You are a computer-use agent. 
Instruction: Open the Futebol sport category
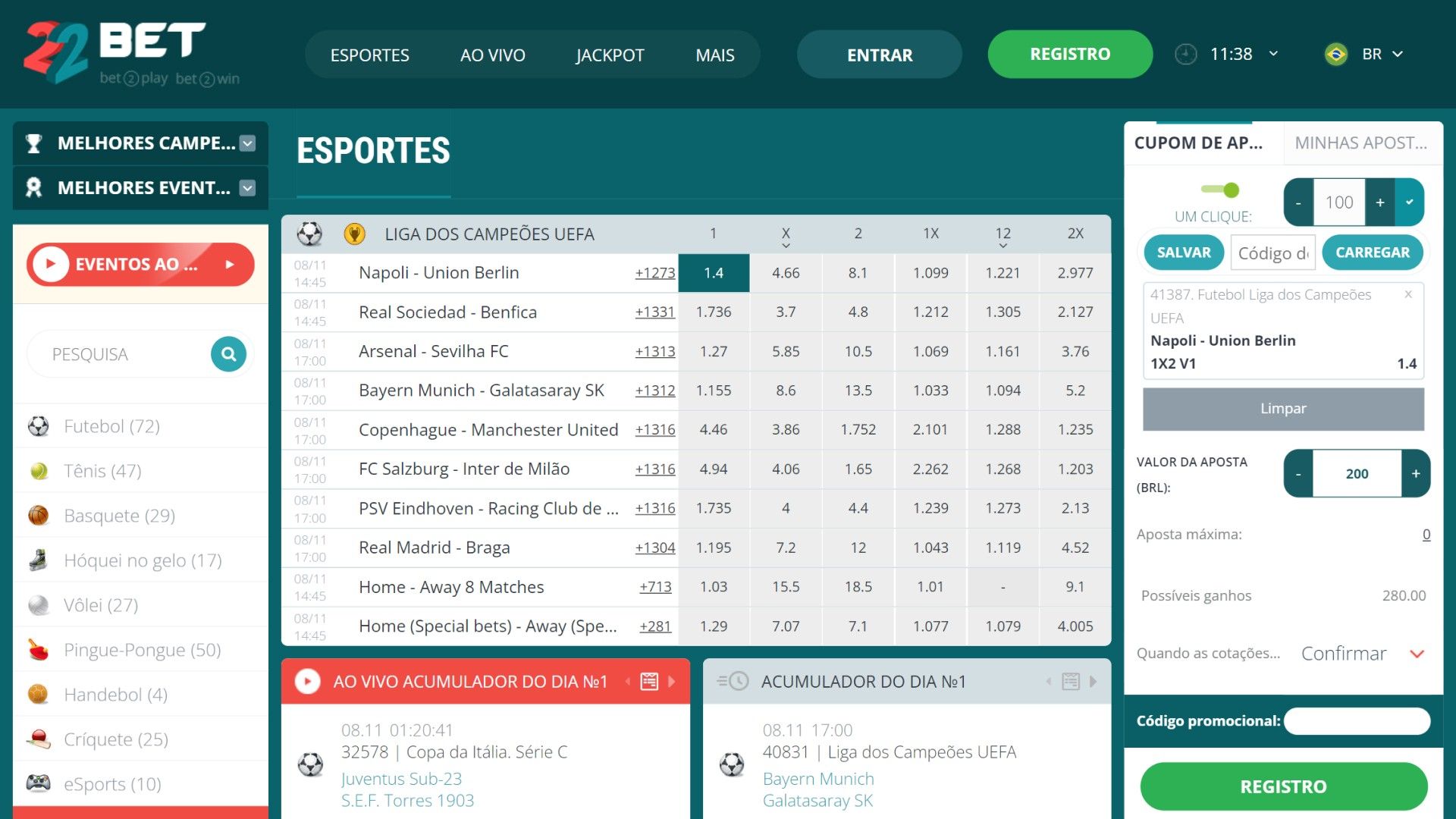(x=111, y=426)
